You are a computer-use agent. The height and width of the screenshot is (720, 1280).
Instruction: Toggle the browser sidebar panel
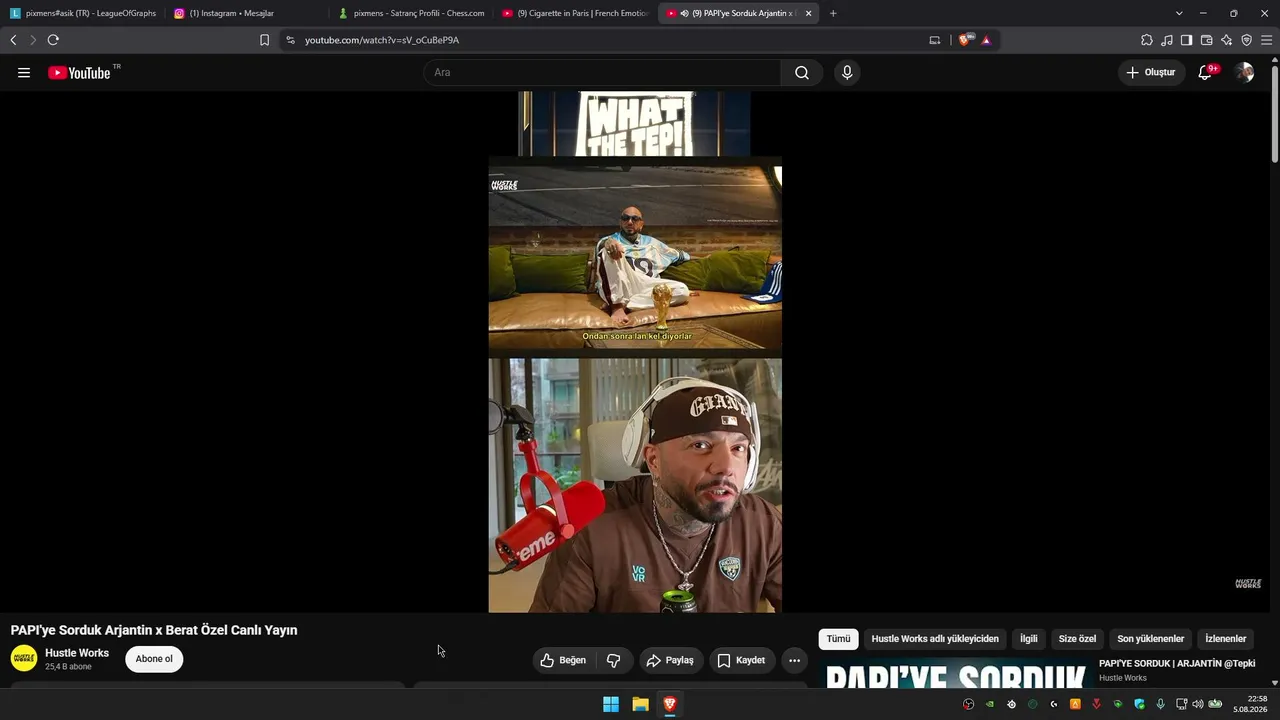[1186, 40]
